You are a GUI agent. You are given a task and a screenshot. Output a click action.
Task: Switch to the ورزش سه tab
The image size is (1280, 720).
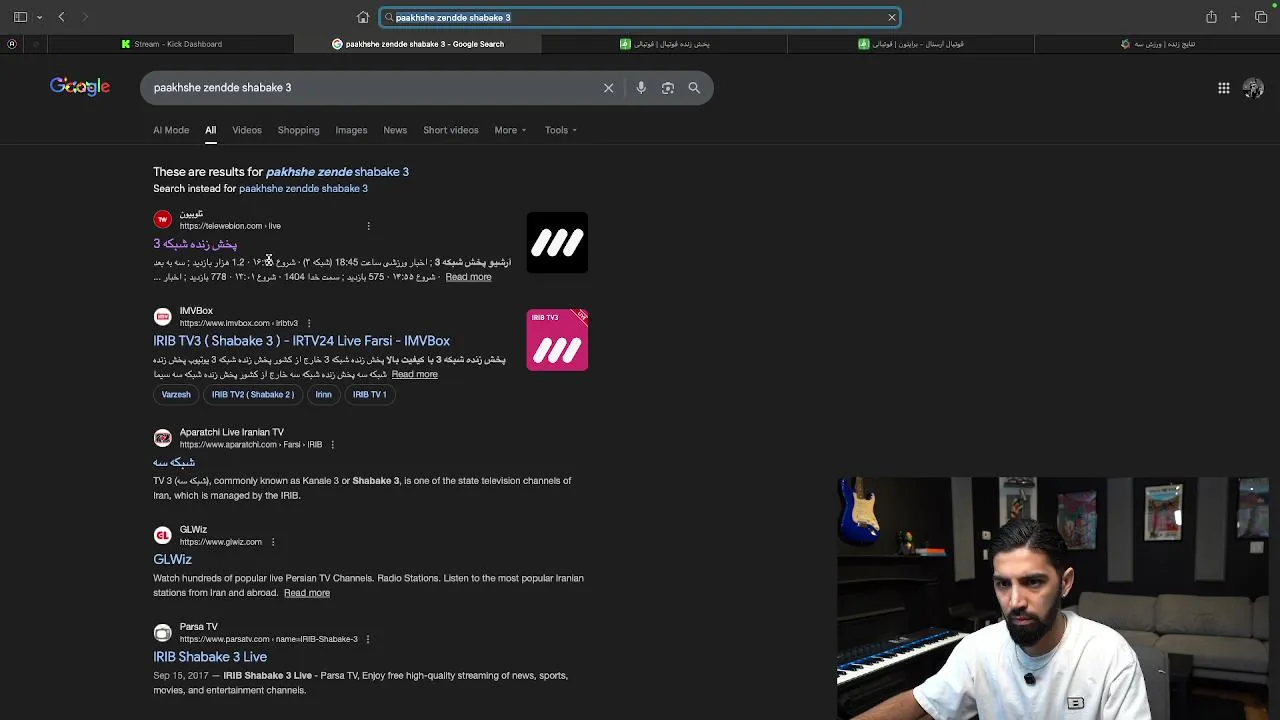1157,44
